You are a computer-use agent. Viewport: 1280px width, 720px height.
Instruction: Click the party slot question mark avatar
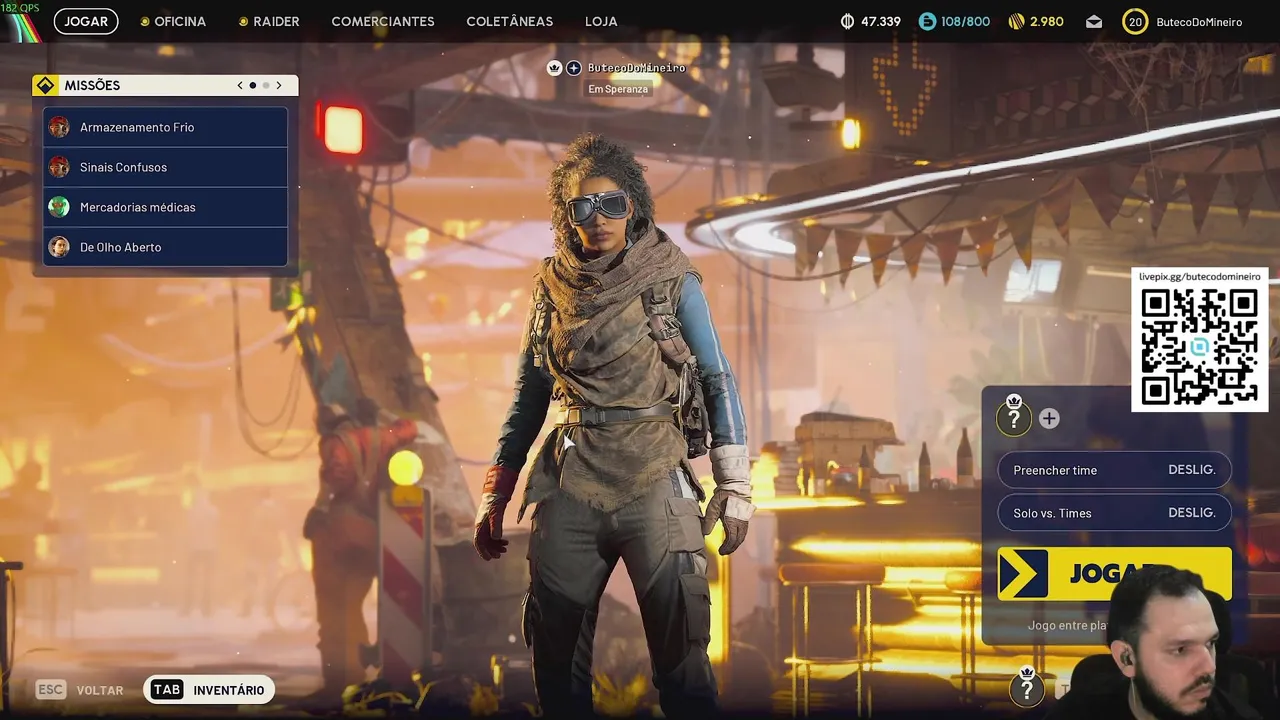[1014, 419]
